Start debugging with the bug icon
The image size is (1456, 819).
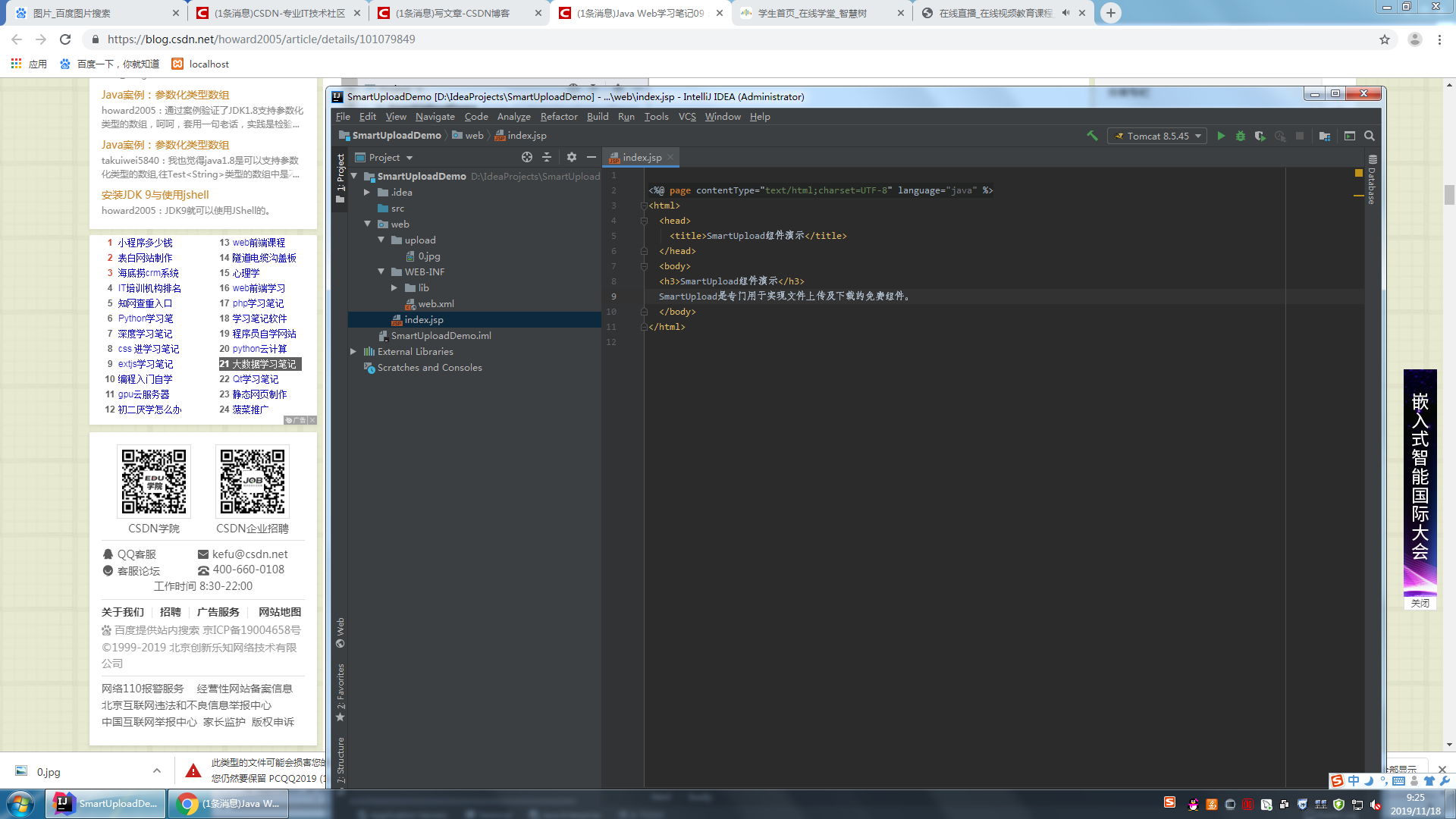1241,136
